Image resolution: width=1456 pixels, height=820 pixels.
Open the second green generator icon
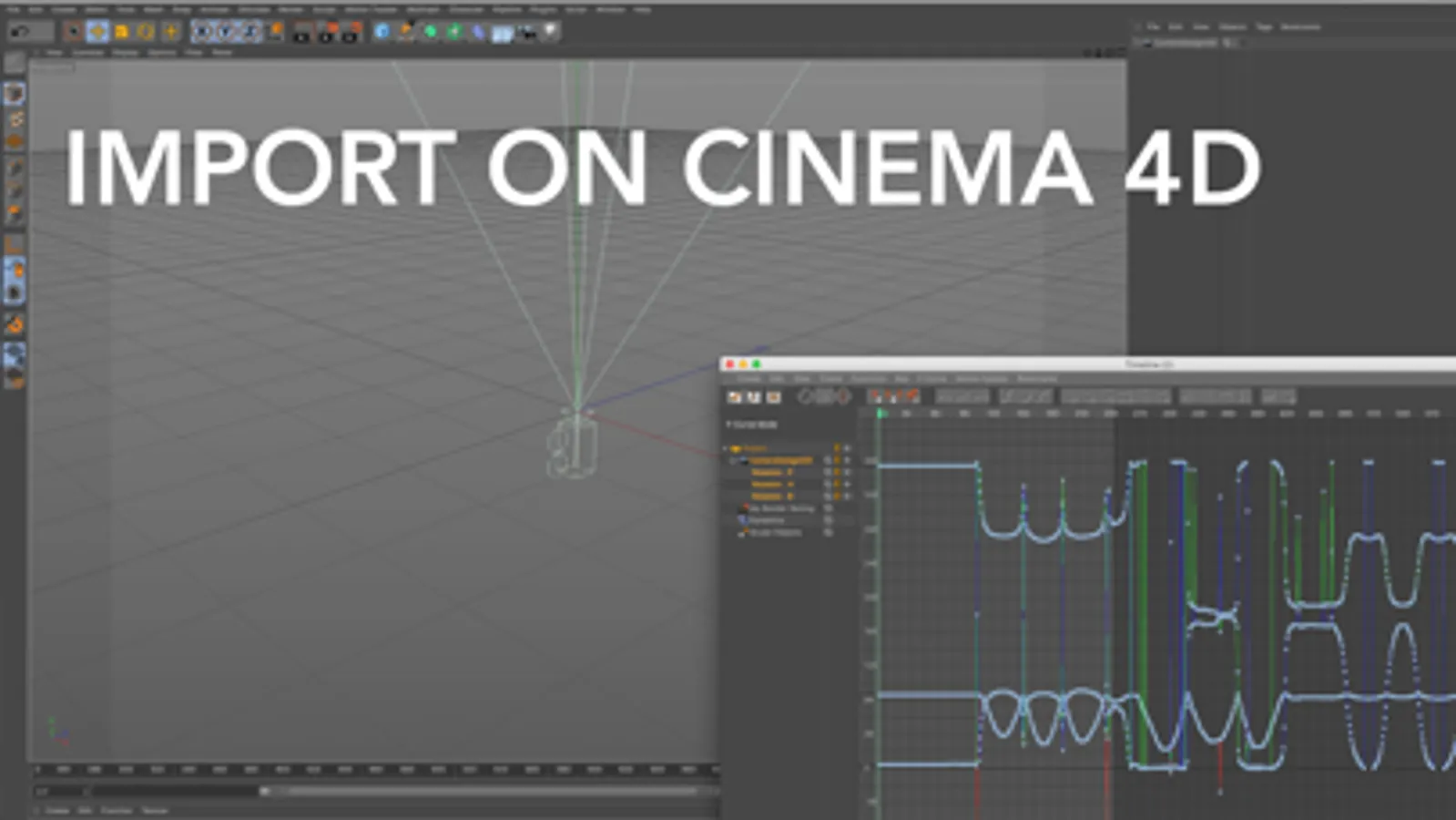pyautogui.click(x=453, y=32)
